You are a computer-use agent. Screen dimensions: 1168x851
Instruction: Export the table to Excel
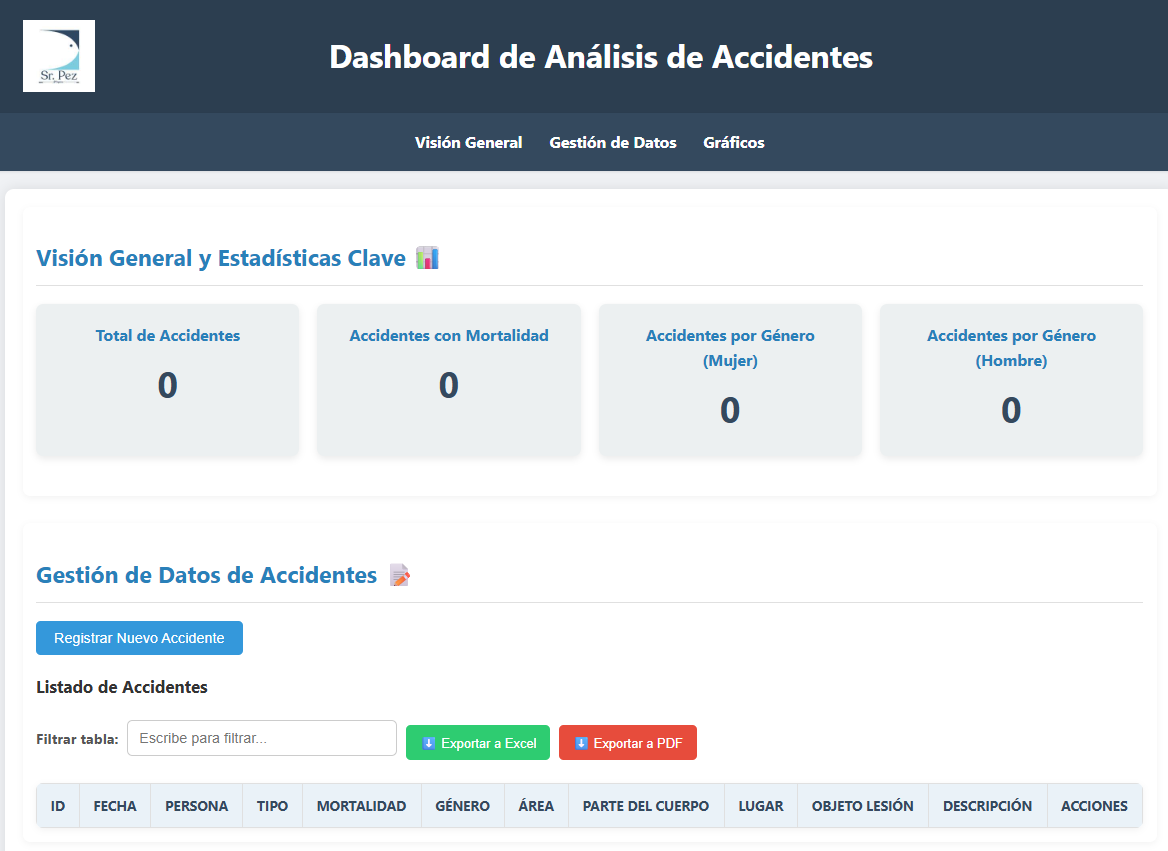(478, 743)
